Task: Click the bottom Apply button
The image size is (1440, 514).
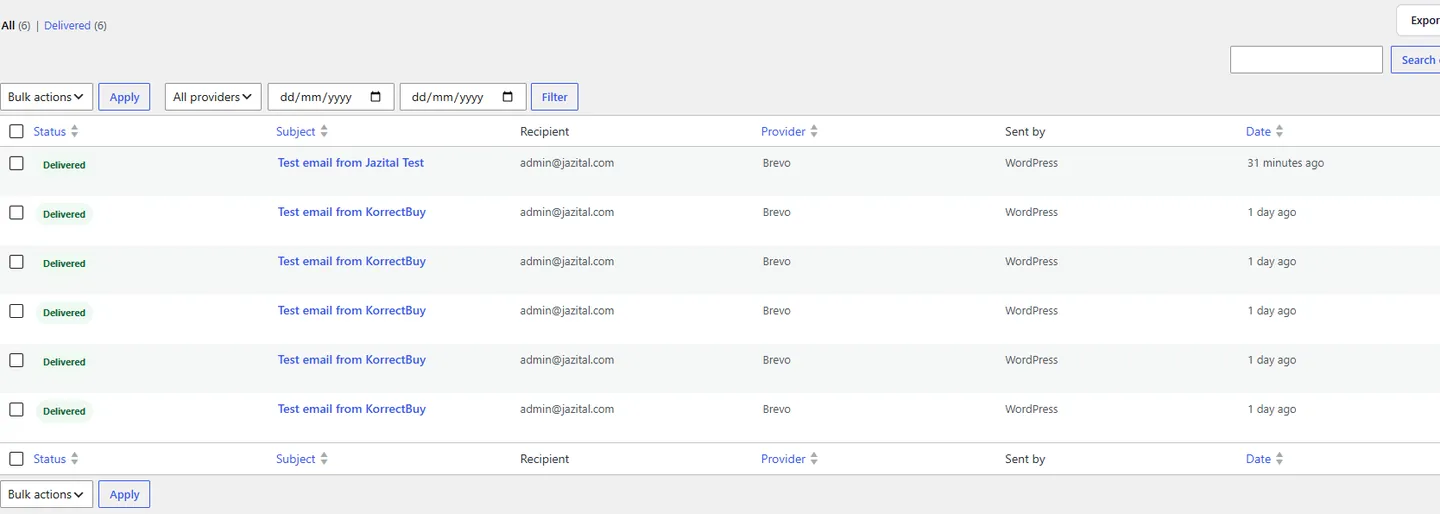Action: tap(124, 494)
